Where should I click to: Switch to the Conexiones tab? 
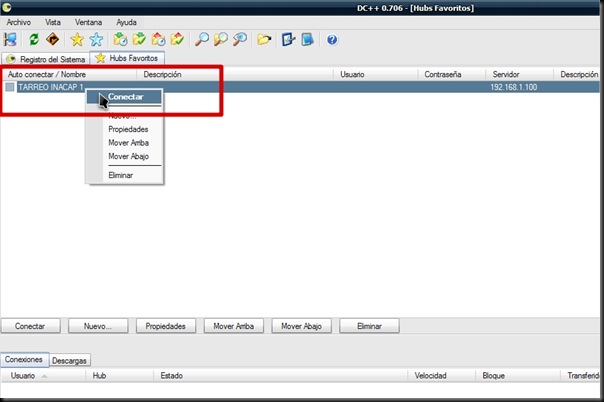coord(24,359)
